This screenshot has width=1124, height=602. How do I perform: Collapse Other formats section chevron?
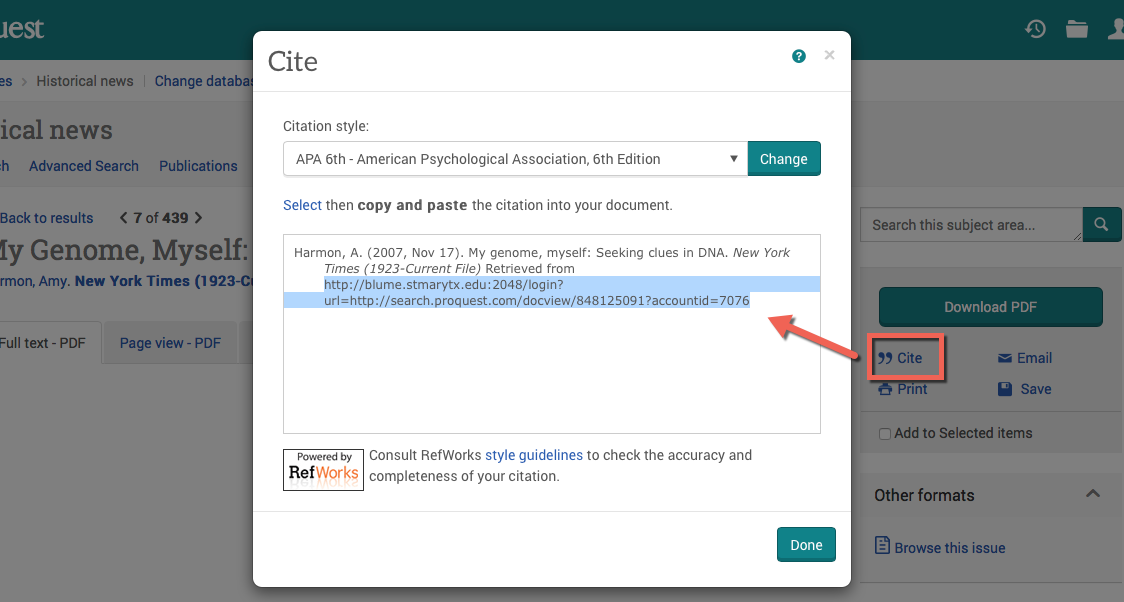tap(1092, 494)
